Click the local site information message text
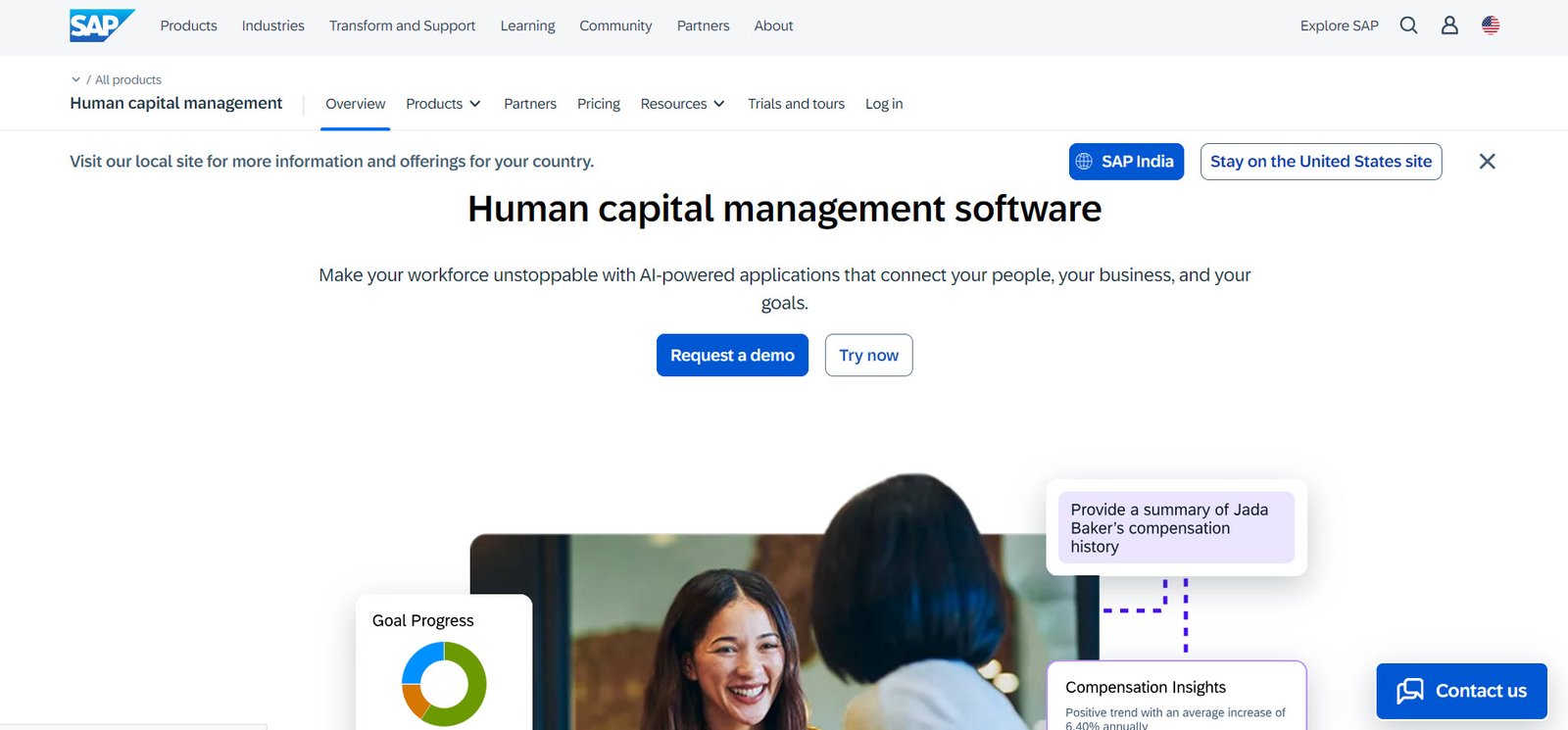The height and width of the screenshot is (730, 1568). (x=331, y=162)
